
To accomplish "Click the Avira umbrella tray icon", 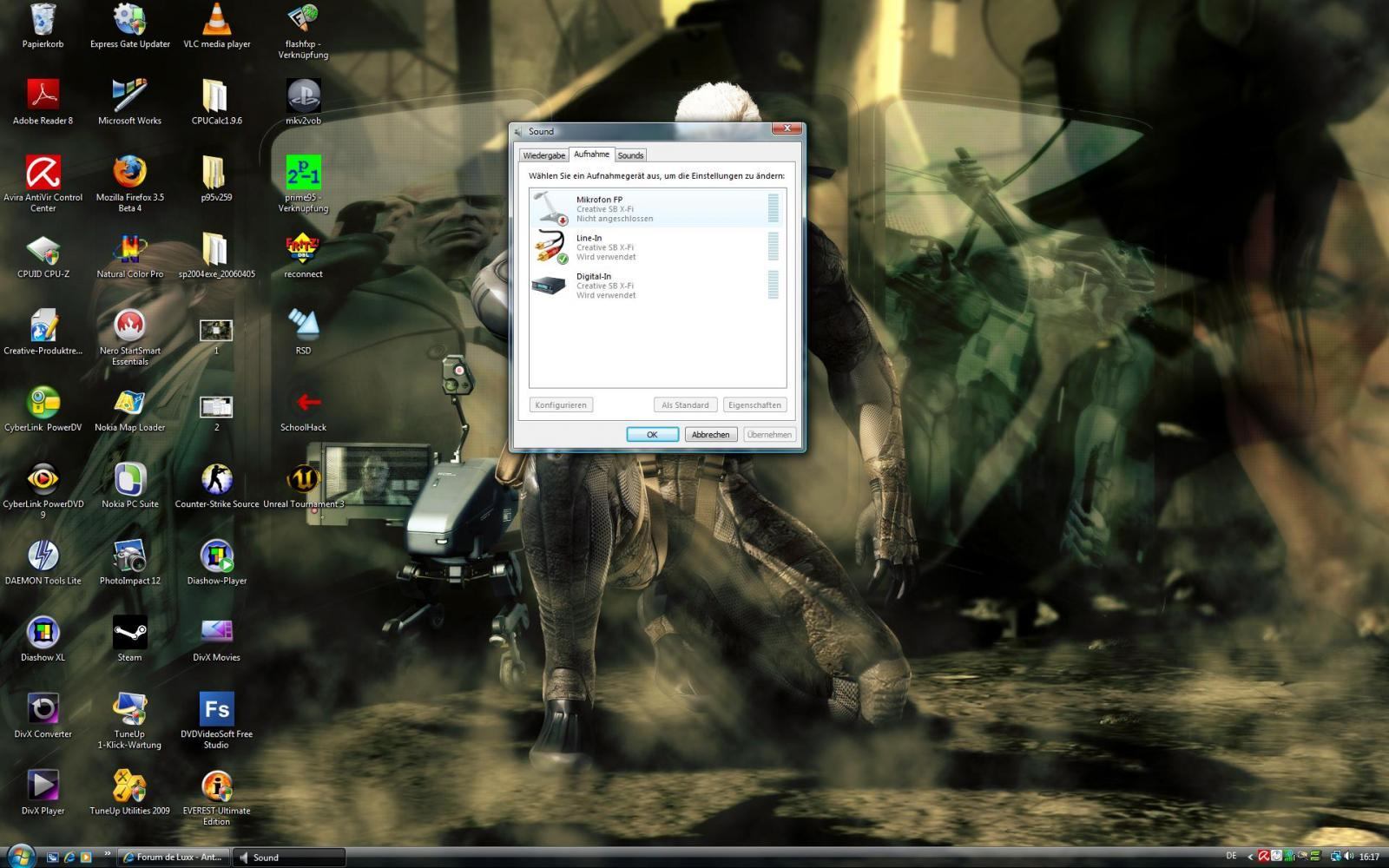I will pos(1264,856).
